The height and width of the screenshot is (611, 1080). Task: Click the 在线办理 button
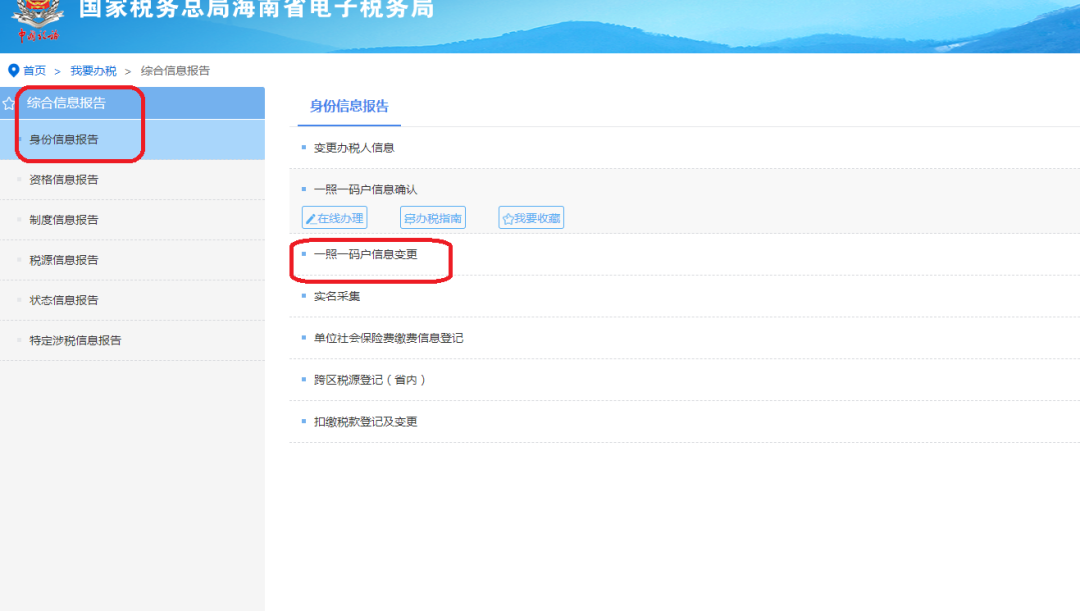[335, 218]
